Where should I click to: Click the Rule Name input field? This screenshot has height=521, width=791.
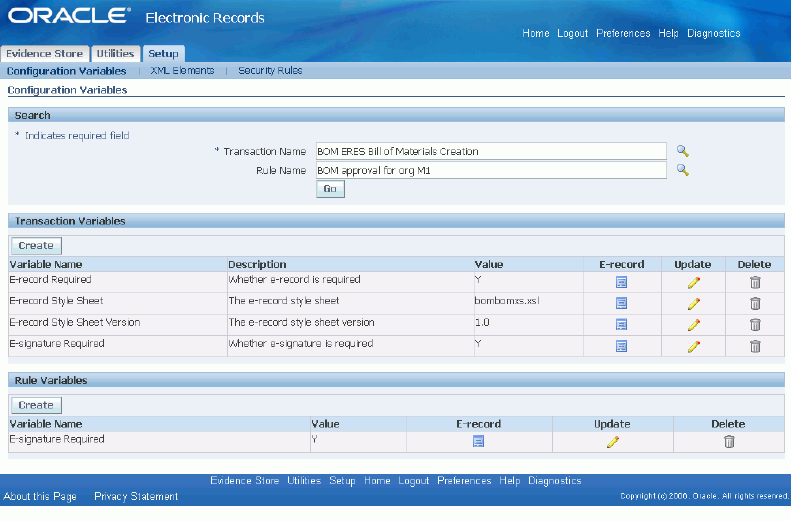[491, 170]
